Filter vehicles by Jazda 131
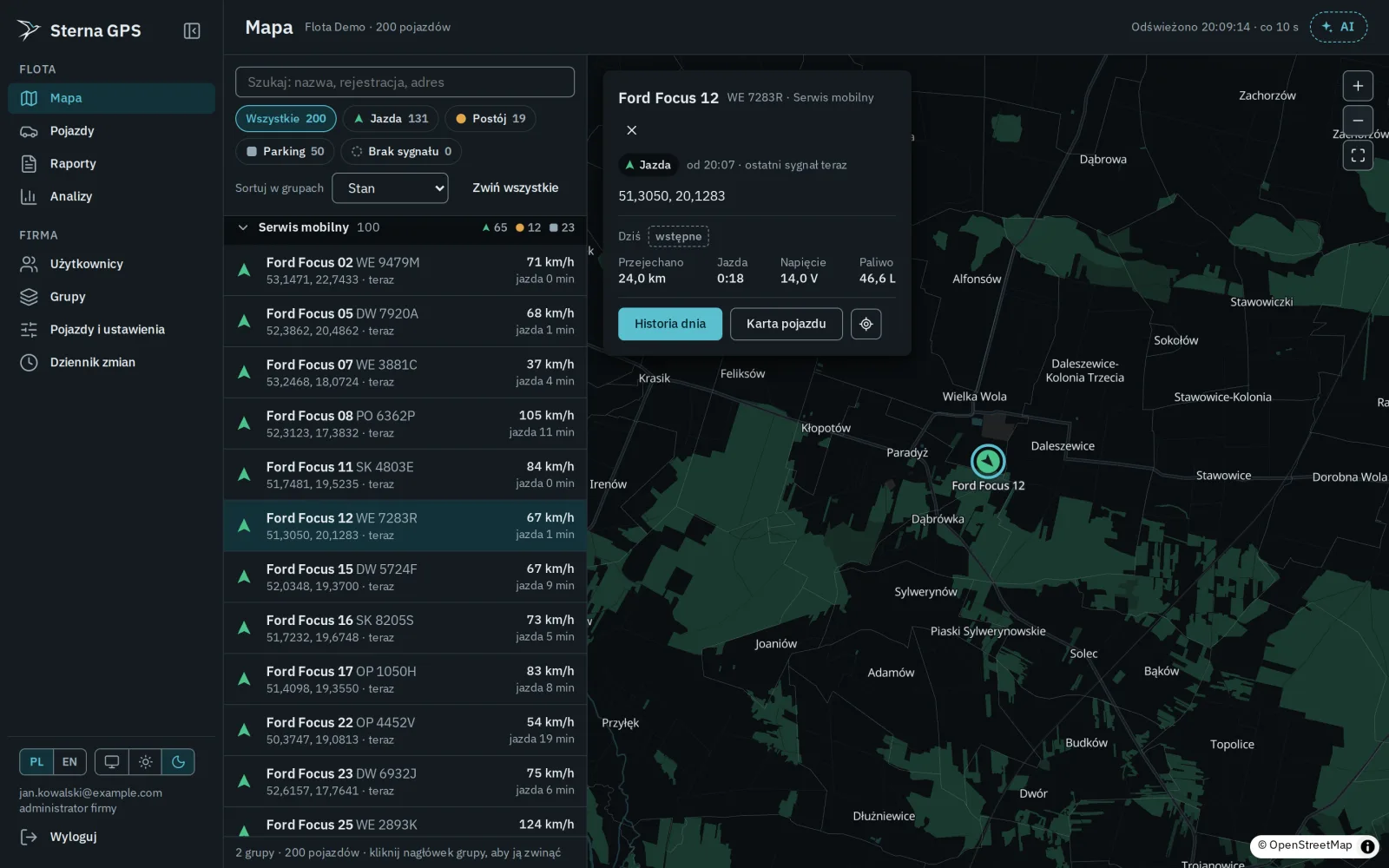 [x=391, y=119]
